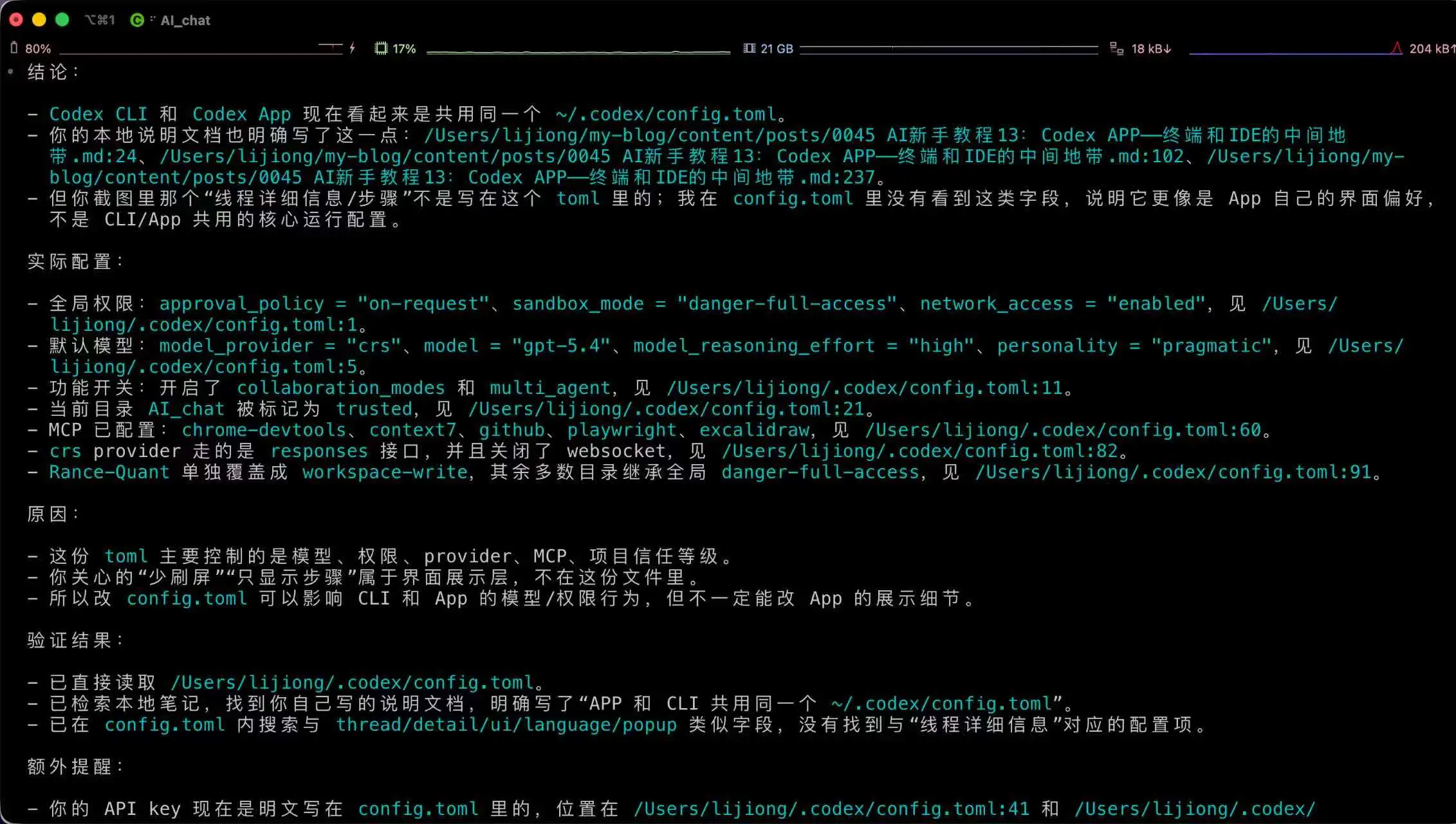Screen dimensions: 1456x824
Task: Click the green fullscreen window button
Action: 62,20
